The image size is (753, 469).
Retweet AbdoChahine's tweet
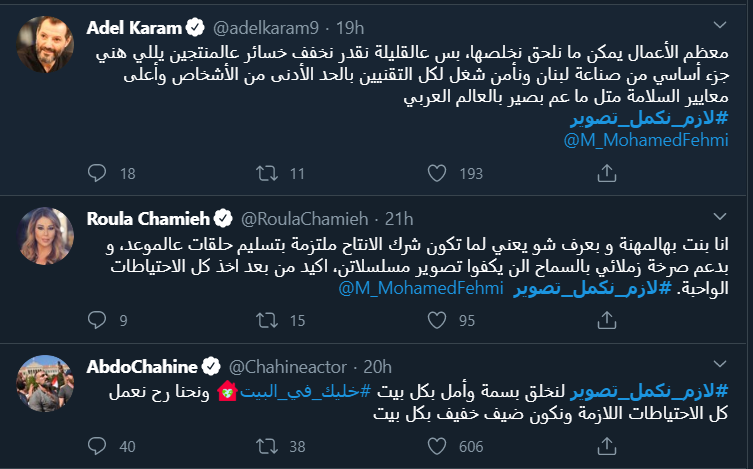268,447
